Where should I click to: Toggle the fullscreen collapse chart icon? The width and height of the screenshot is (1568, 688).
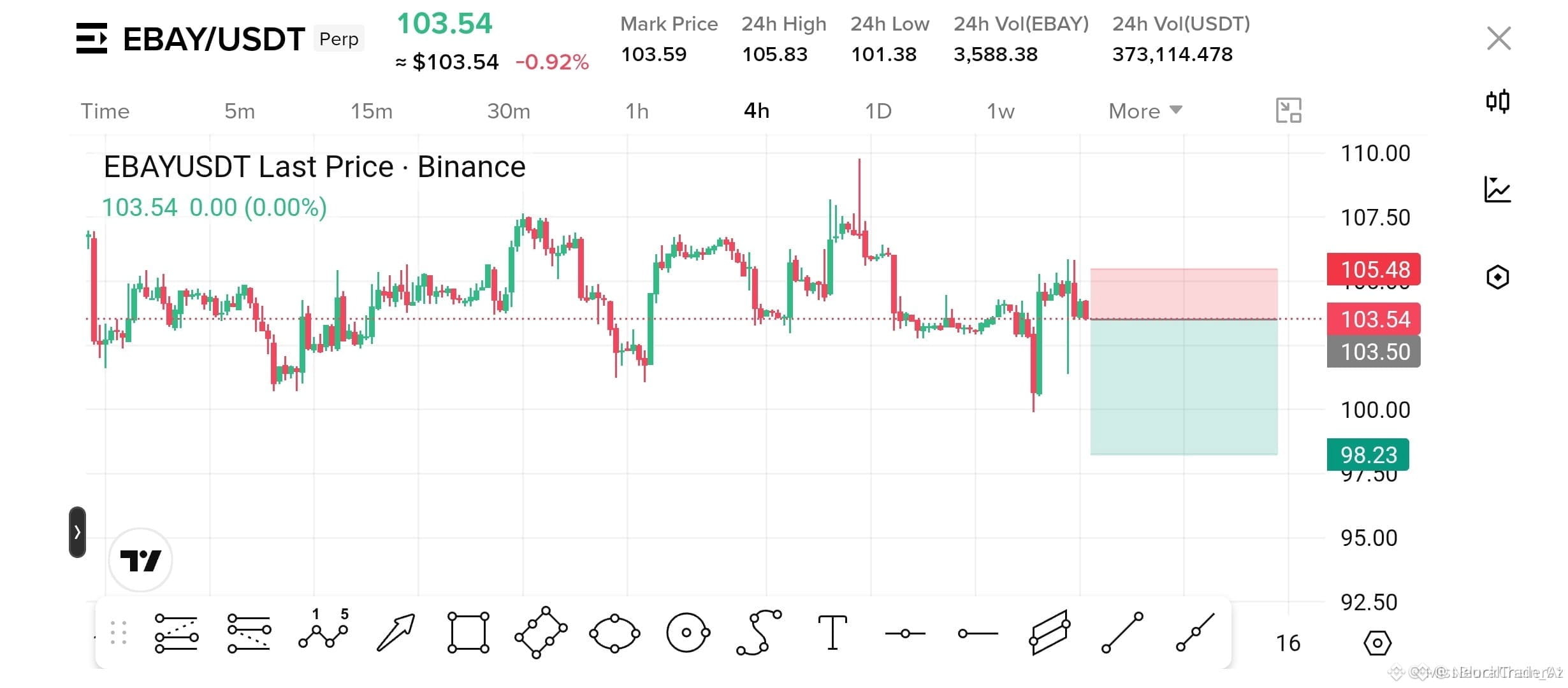(x=1288, y=111)
